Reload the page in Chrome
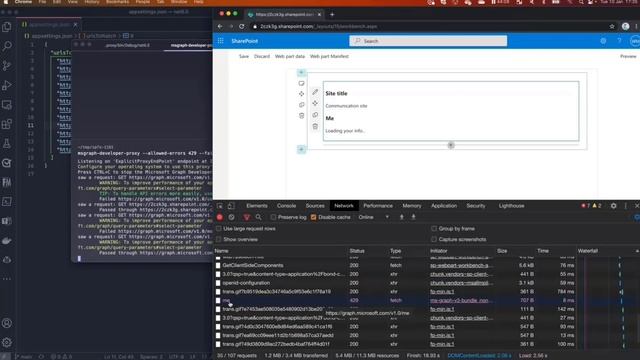Viewport: 640px width, 360px height. pyautogui.click(x=242, y=26)
